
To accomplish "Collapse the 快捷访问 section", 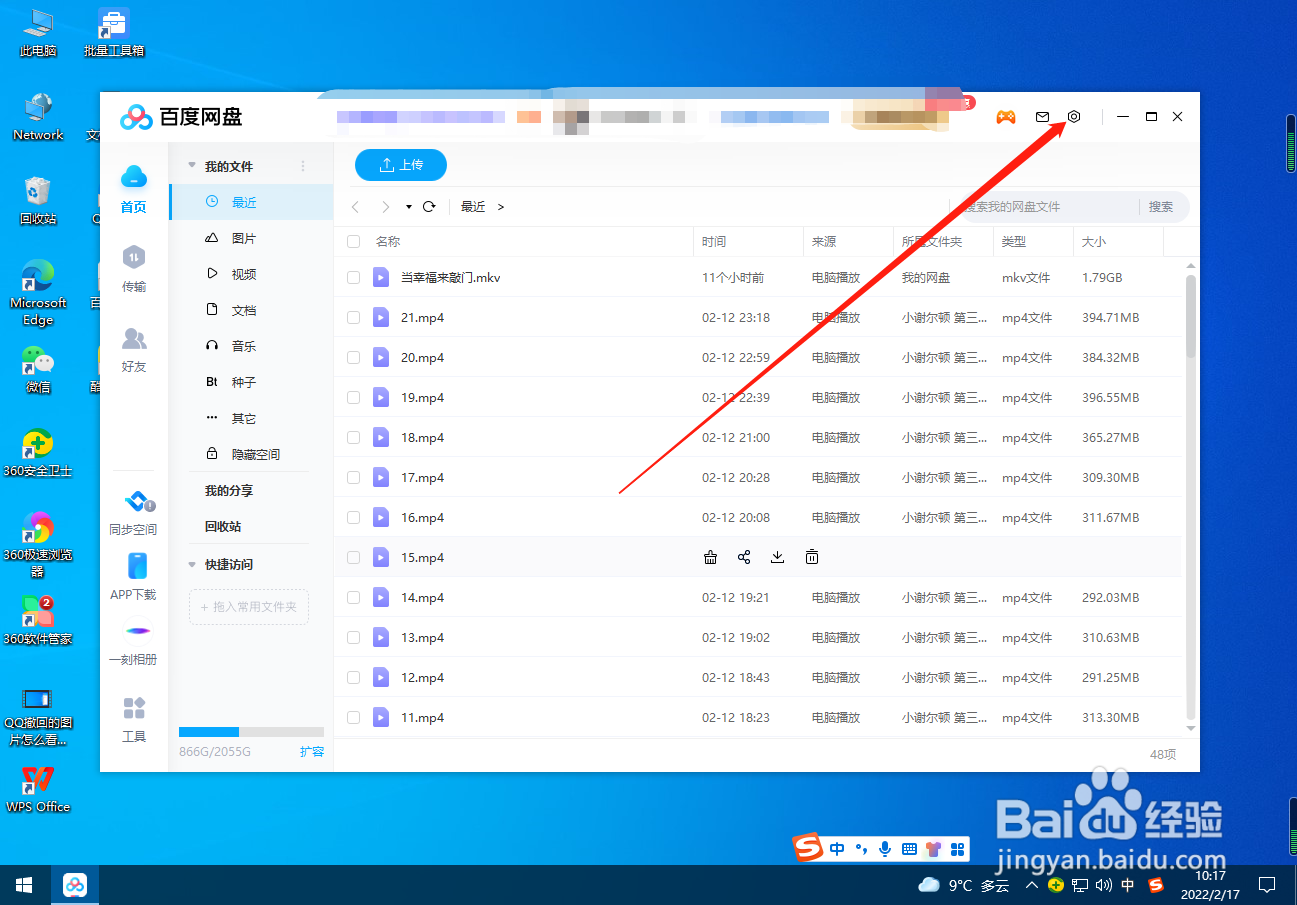I will click(x=191, y=562).
